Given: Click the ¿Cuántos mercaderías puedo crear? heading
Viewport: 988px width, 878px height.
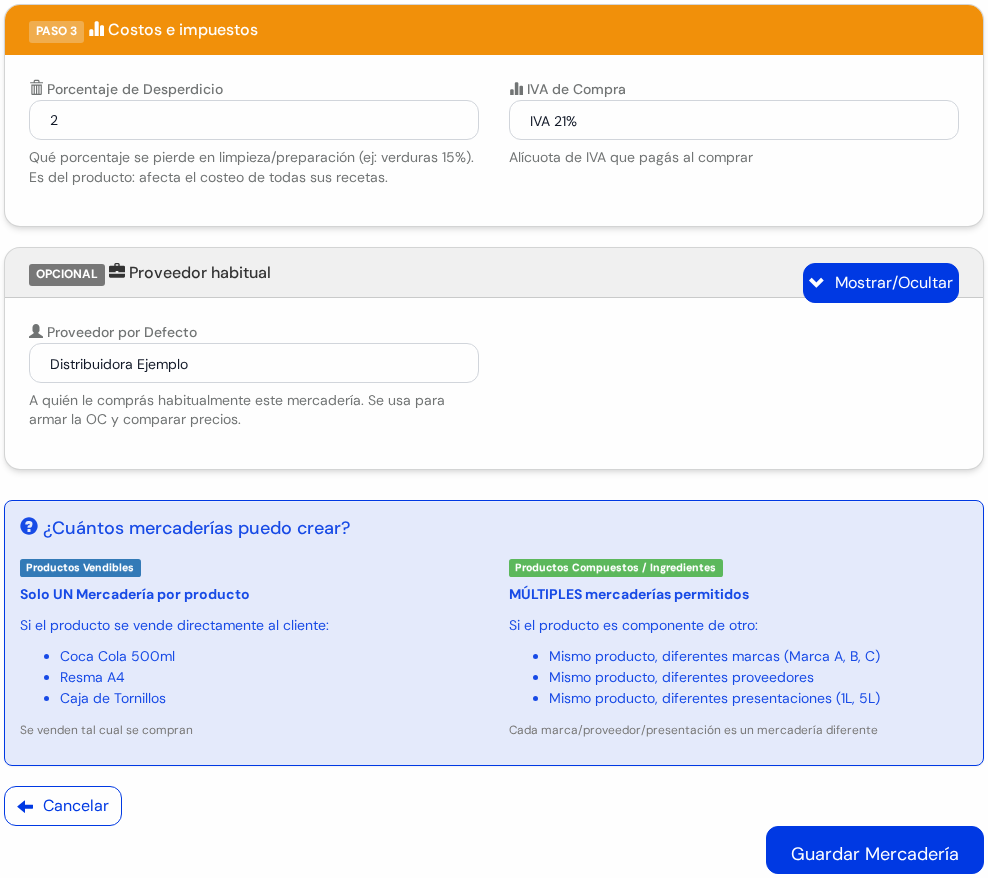Looking at the screenshot, I should [196, 528].
